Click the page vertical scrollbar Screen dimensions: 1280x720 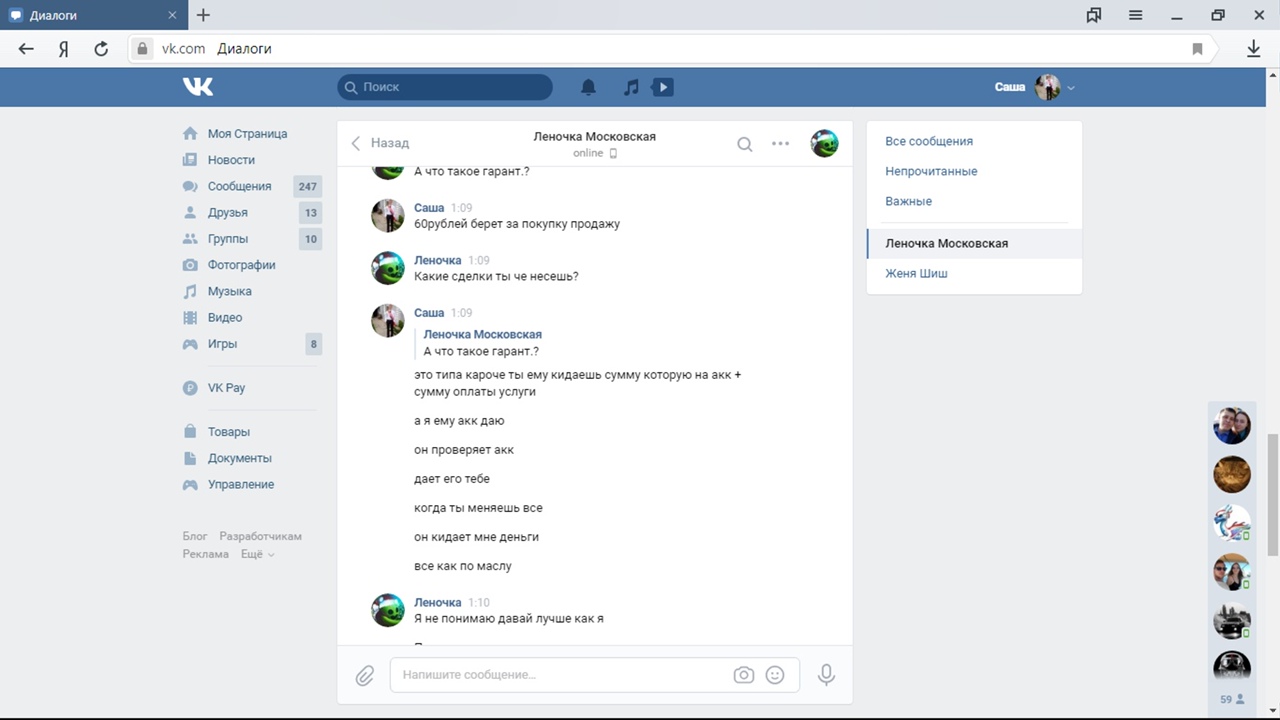1272,494
